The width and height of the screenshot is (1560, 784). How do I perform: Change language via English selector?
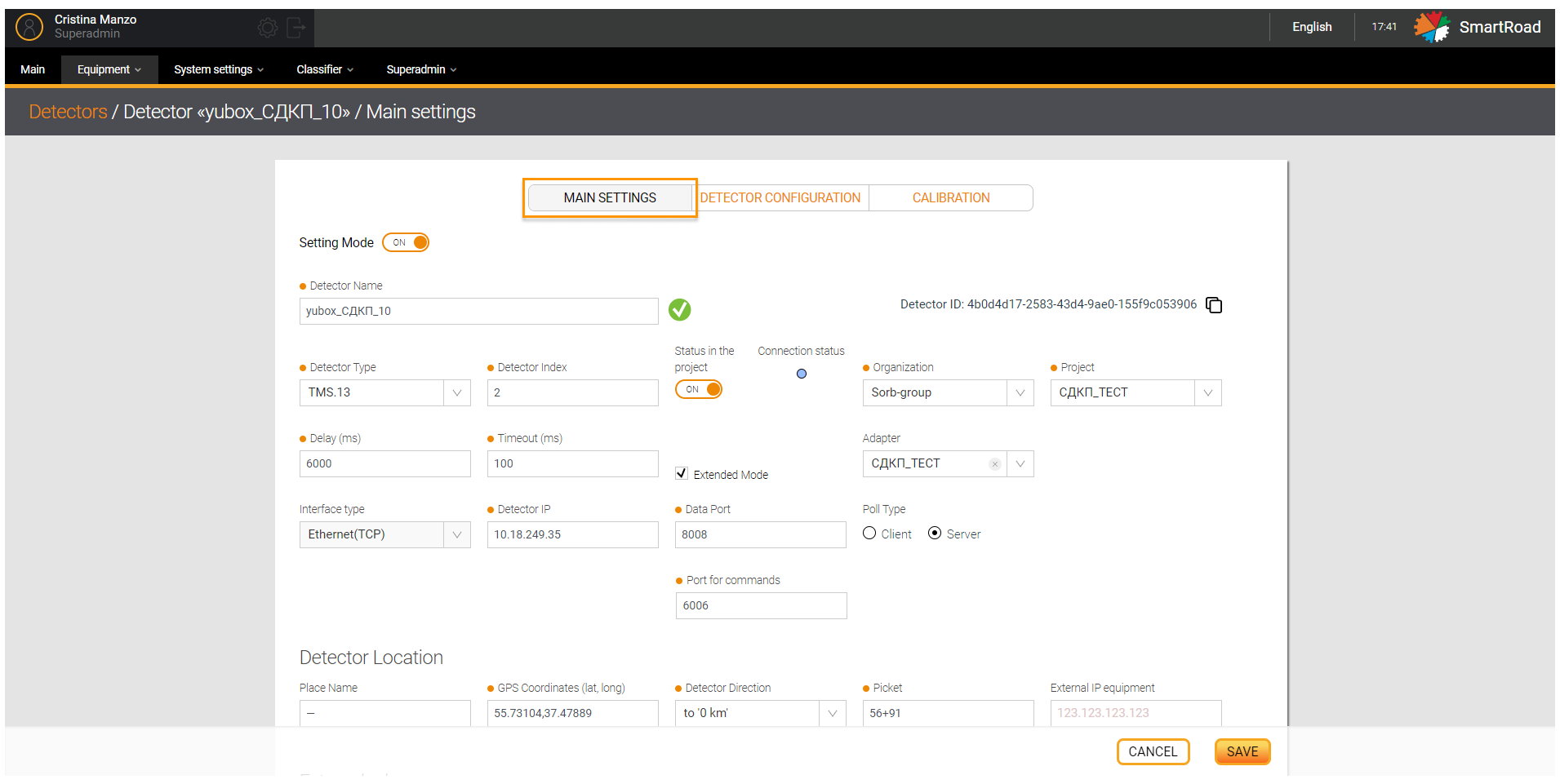tap(1312, 27)
